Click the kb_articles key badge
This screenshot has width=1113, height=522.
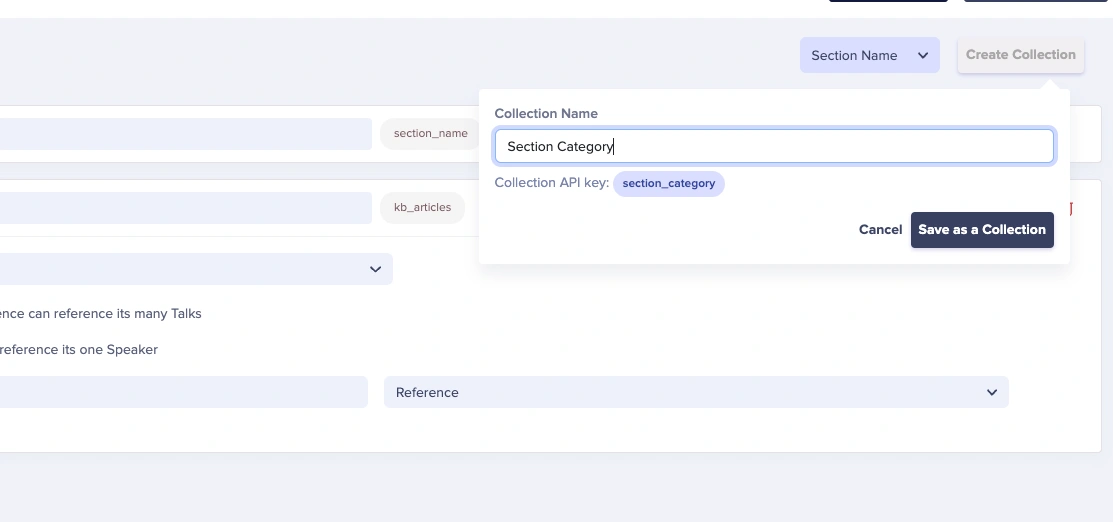point(422,207)
